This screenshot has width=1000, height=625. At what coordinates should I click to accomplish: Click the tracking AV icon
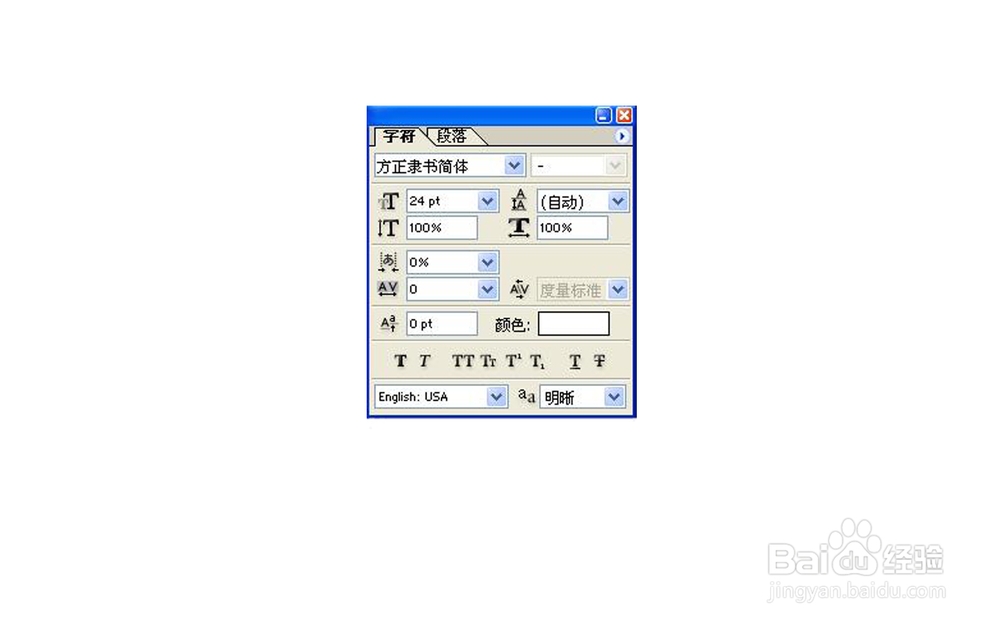pyautogui.click(x=388, y=289)
